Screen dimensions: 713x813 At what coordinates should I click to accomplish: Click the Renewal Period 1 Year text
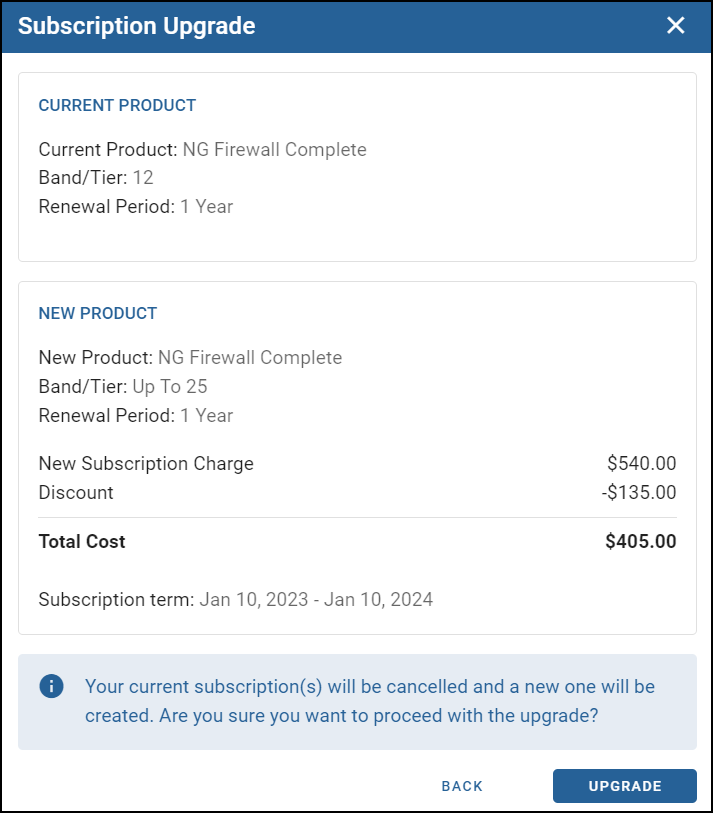(x=136, y=206)
